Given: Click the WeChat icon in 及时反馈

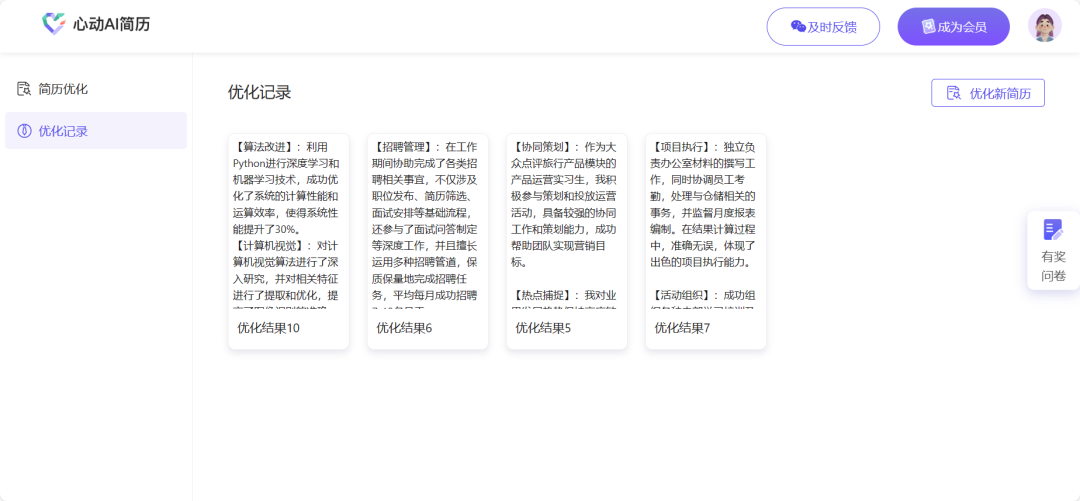Looking at the screenshot, I should [798, 27].
